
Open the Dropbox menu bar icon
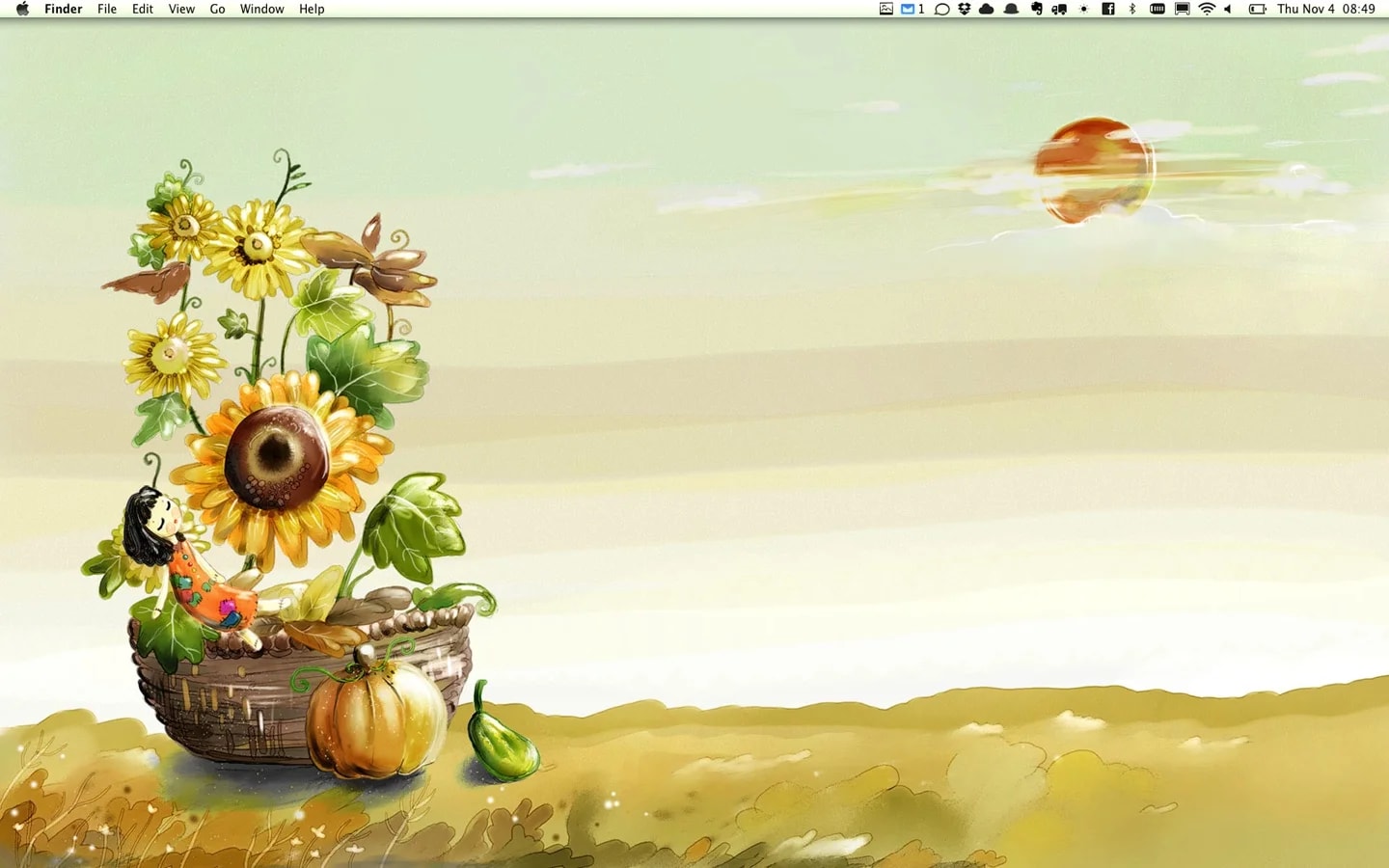tap(964, 9)
